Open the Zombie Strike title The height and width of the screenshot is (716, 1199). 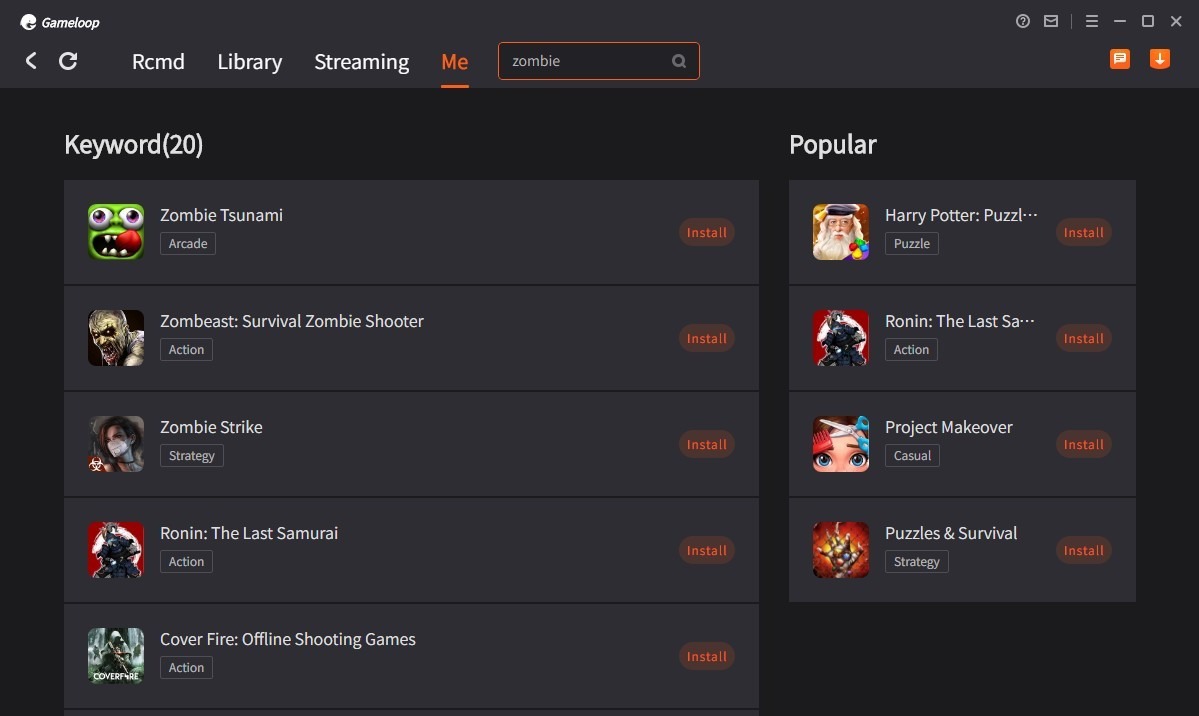click(x=211, y=427)
